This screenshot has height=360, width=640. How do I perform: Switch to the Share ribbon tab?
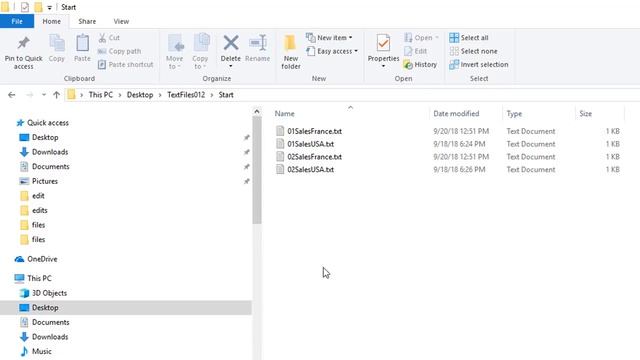[87, 21]
